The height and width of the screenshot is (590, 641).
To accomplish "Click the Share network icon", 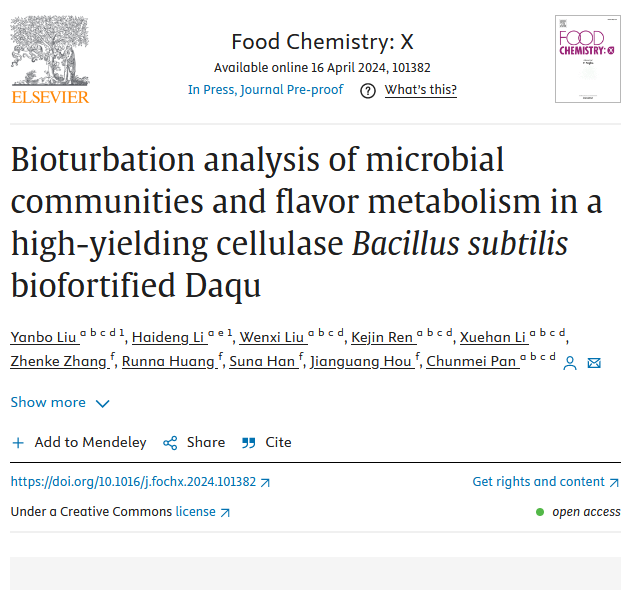I will point(170,443).
